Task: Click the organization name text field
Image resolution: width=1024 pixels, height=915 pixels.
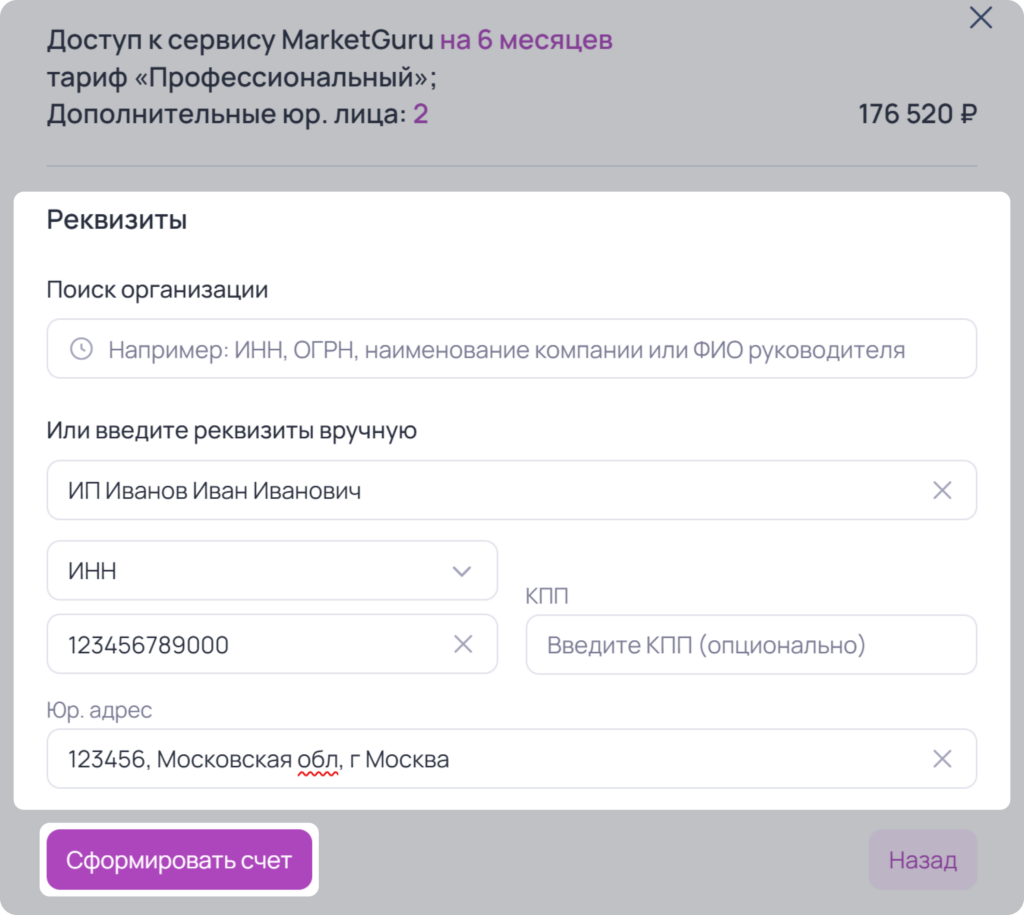Action: click(x=512, y=490)
